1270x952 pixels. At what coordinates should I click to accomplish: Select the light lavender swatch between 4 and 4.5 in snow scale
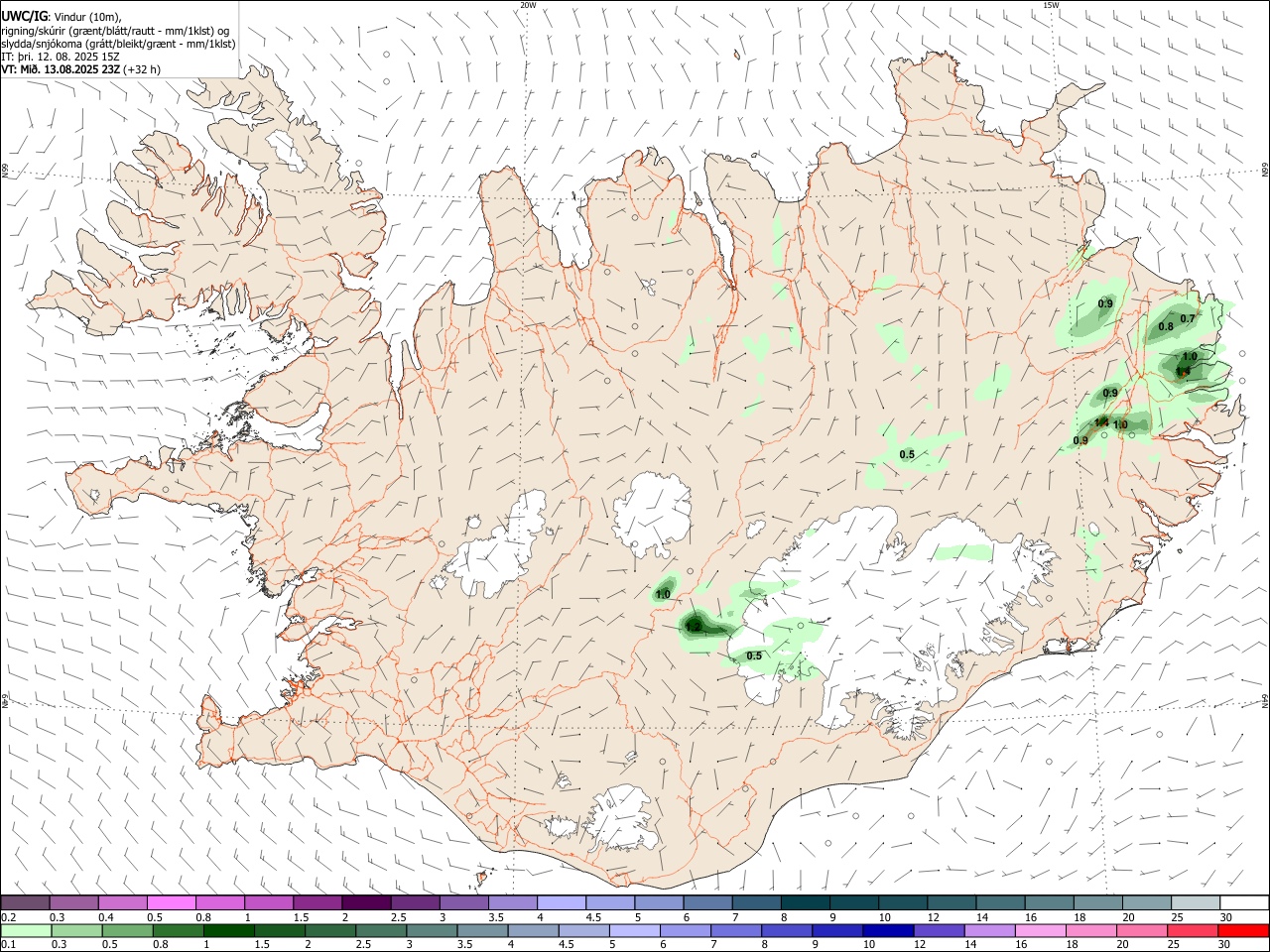(562, 902)
